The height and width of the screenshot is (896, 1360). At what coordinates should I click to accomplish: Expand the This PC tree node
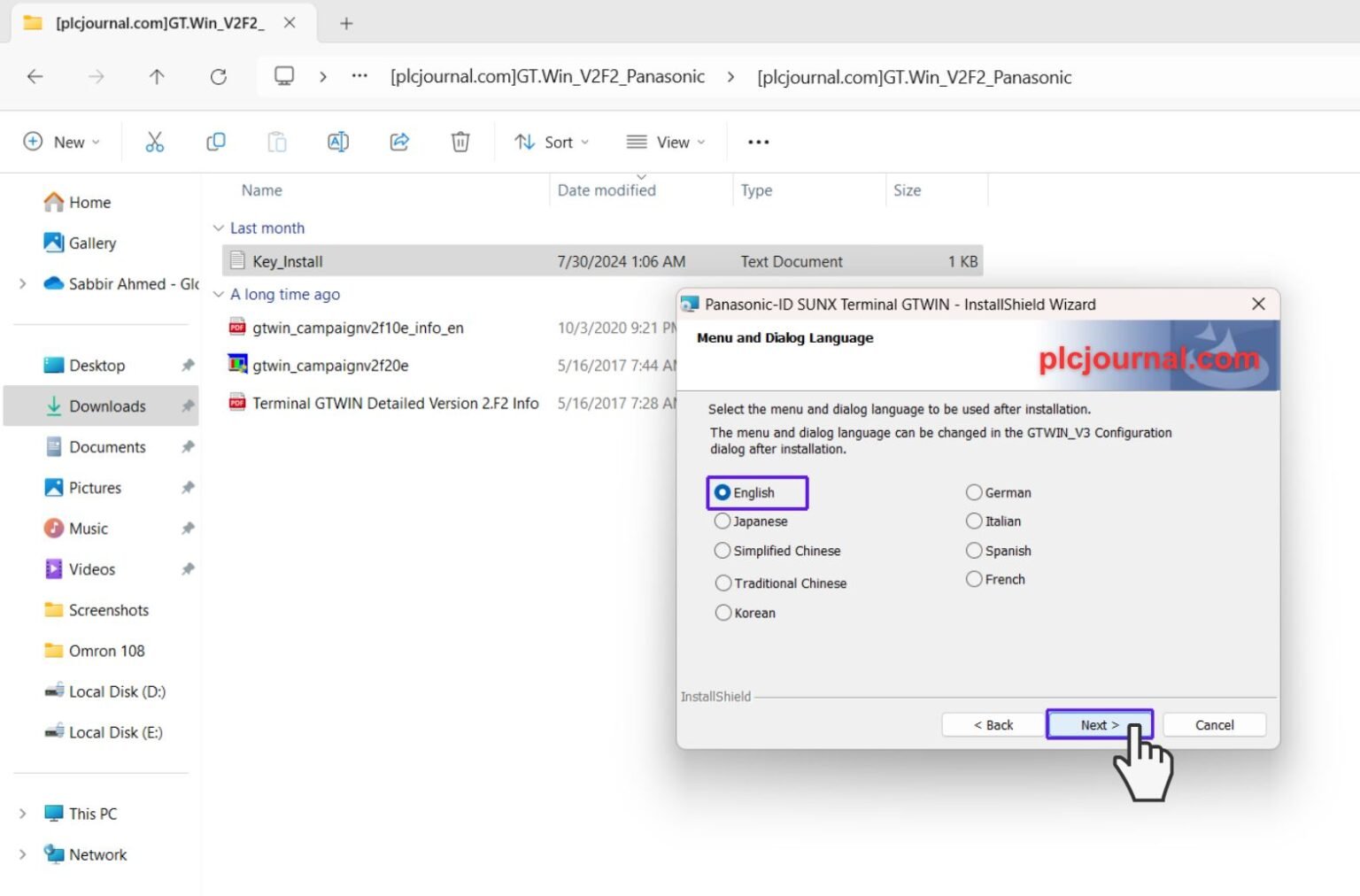click(x=22, y=814)
